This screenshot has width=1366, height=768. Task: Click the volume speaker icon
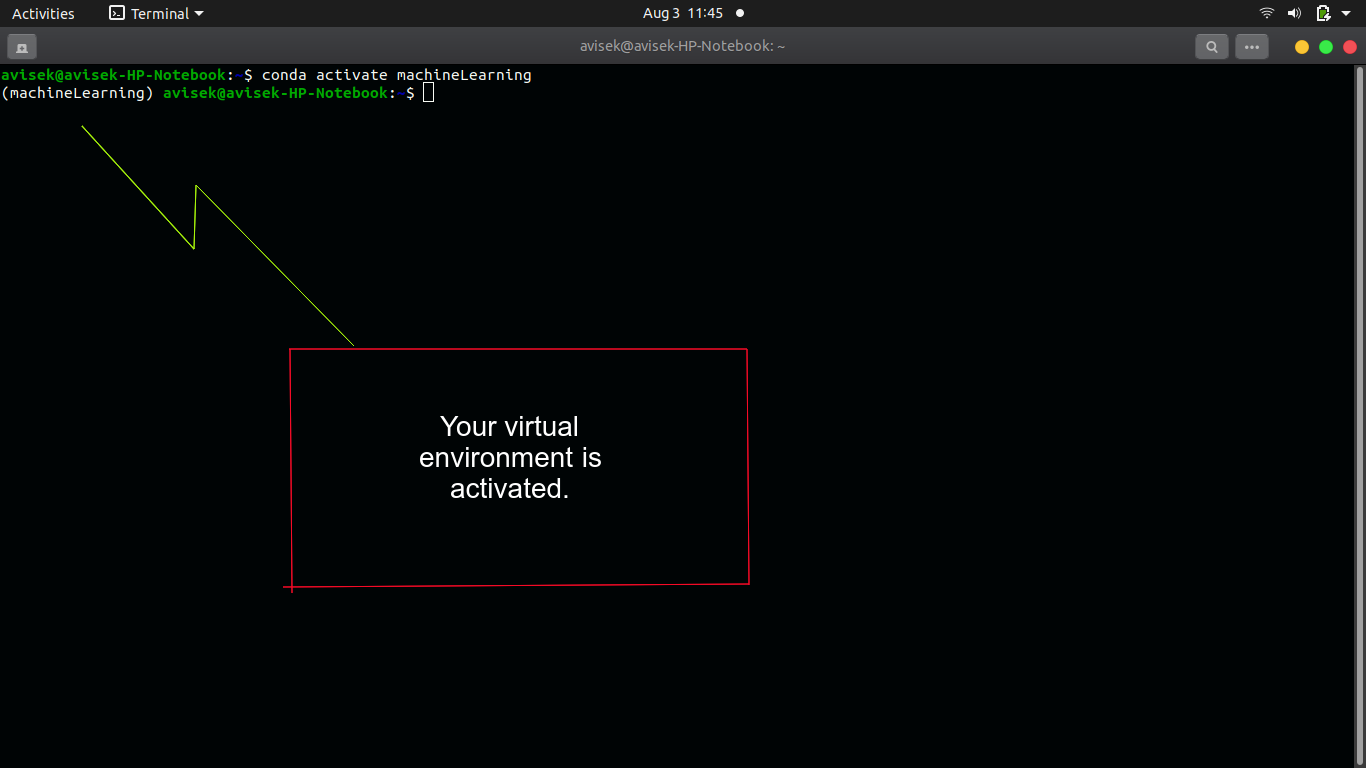1294,13
